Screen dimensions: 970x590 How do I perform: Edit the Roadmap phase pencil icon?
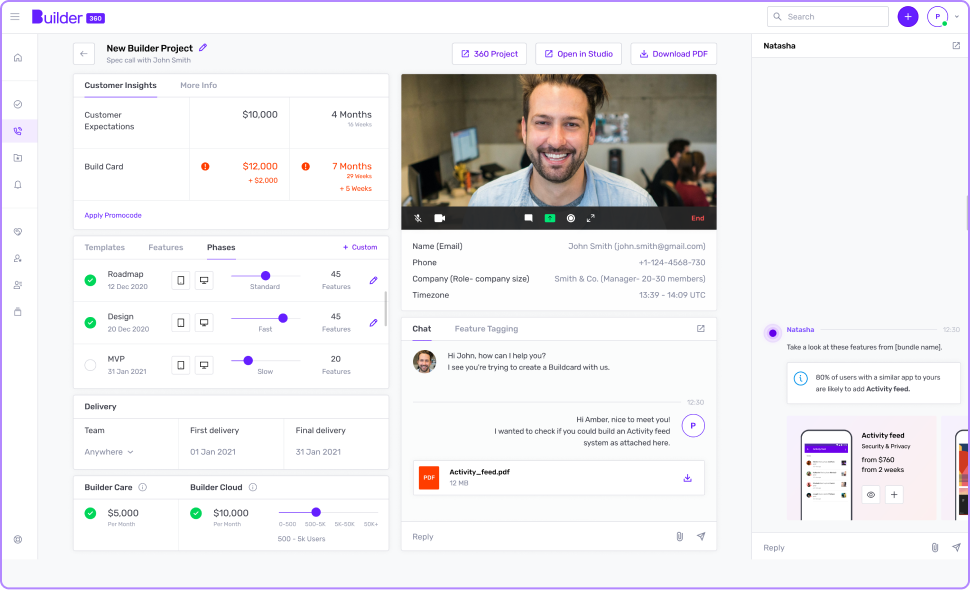point(374,280)
